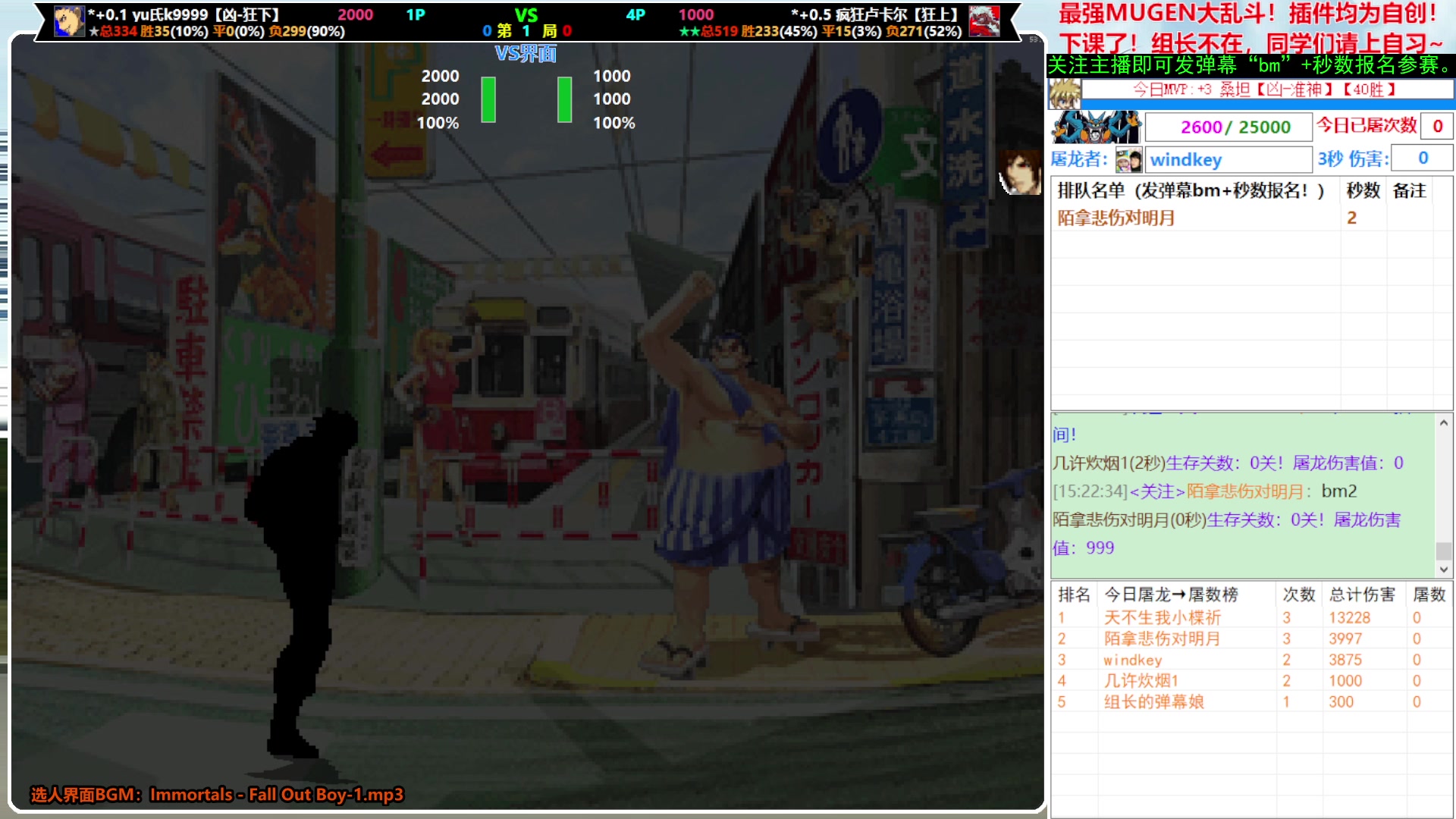Click the windkey dragon slayer avatar
The image size is (1456, 819).
[x=1129, y=160]
